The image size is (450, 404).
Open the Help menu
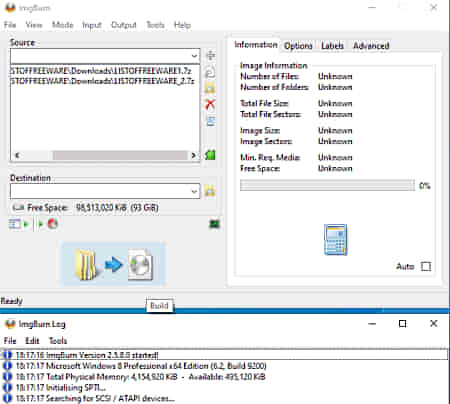pos(182,25)
